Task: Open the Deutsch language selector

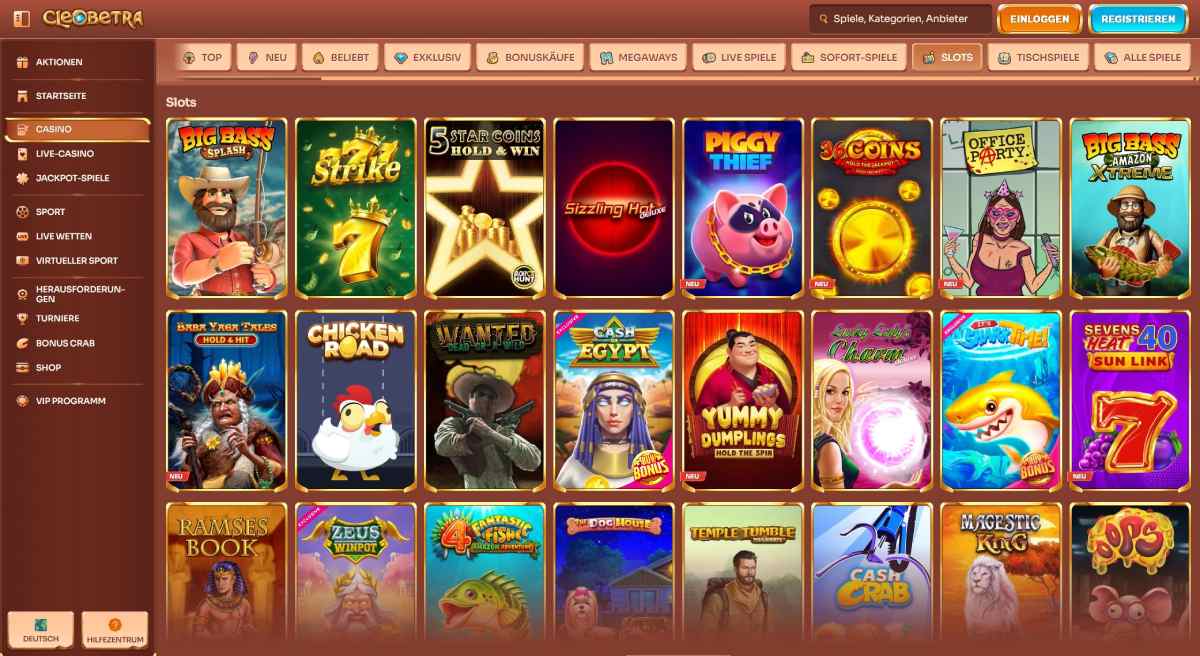Action: click(41, 631)
